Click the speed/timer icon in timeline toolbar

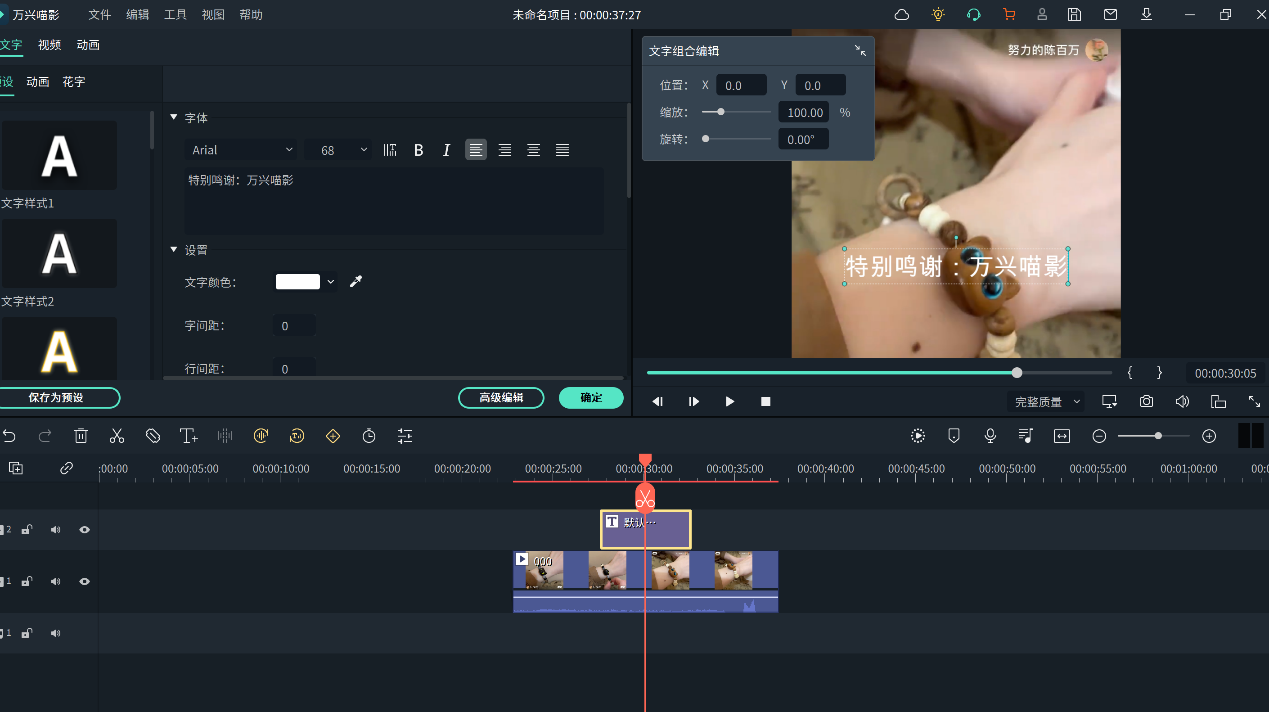(369, 435)
